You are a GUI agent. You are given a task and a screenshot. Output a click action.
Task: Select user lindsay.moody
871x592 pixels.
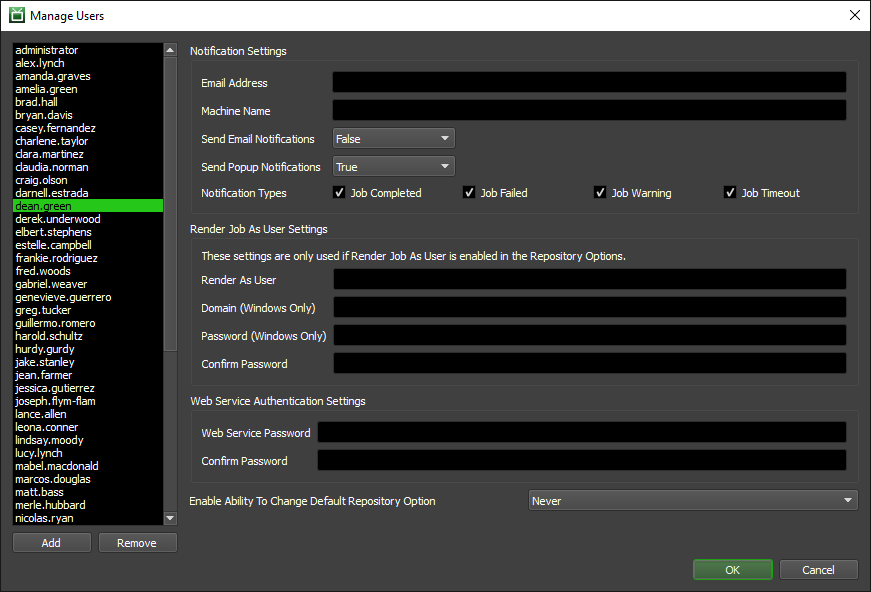tap(88, 440)
